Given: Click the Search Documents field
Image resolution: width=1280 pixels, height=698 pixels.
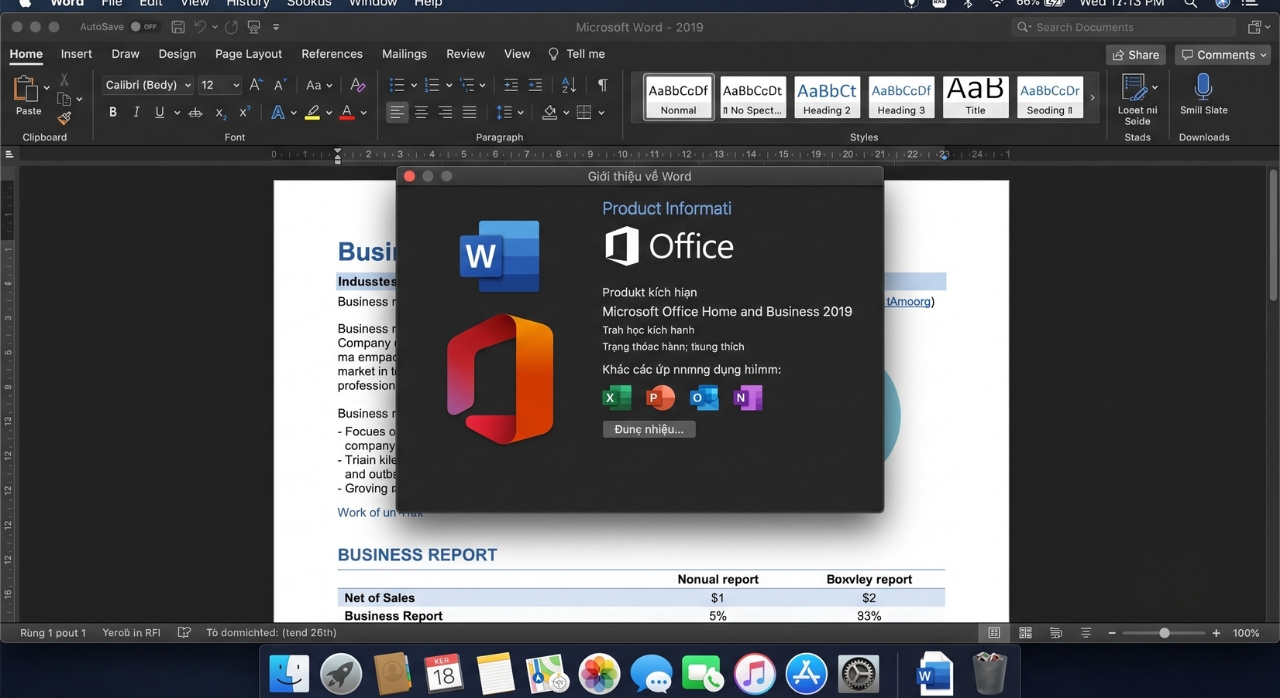Looking at the screenshot, I should coord(1124,27).
